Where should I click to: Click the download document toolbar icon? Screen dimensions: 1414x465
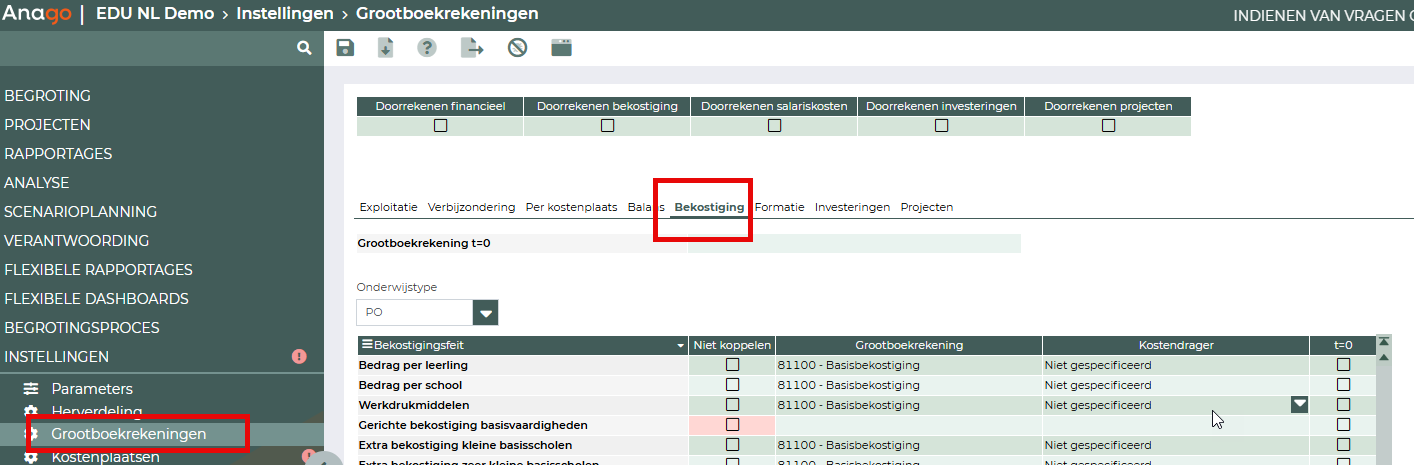click(x=385, y=48)
